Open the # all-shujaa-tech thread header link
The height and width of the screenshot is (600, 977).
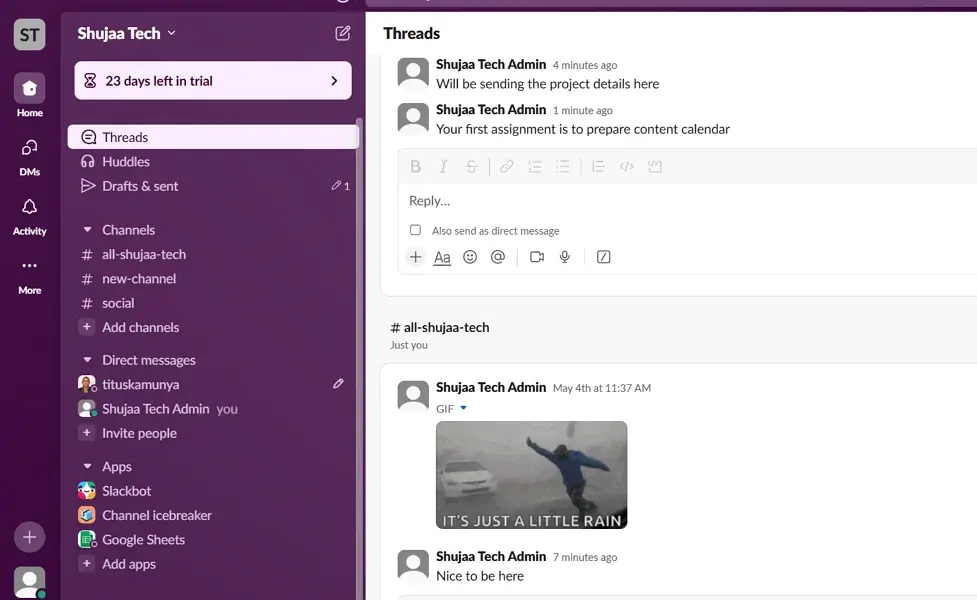coord(440,327)
